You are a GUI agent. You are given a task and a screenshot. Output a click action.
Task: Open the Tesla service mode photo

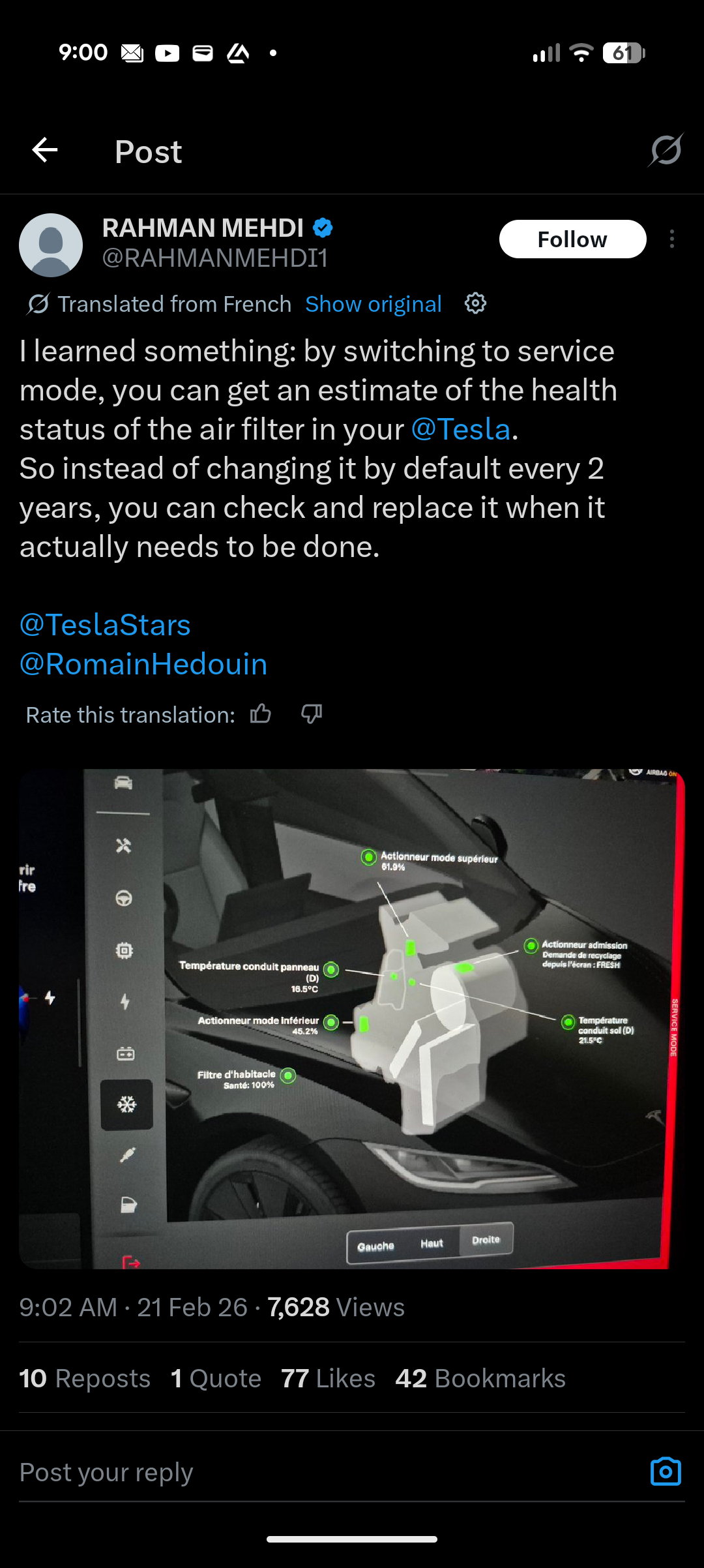coord(352,1019)
